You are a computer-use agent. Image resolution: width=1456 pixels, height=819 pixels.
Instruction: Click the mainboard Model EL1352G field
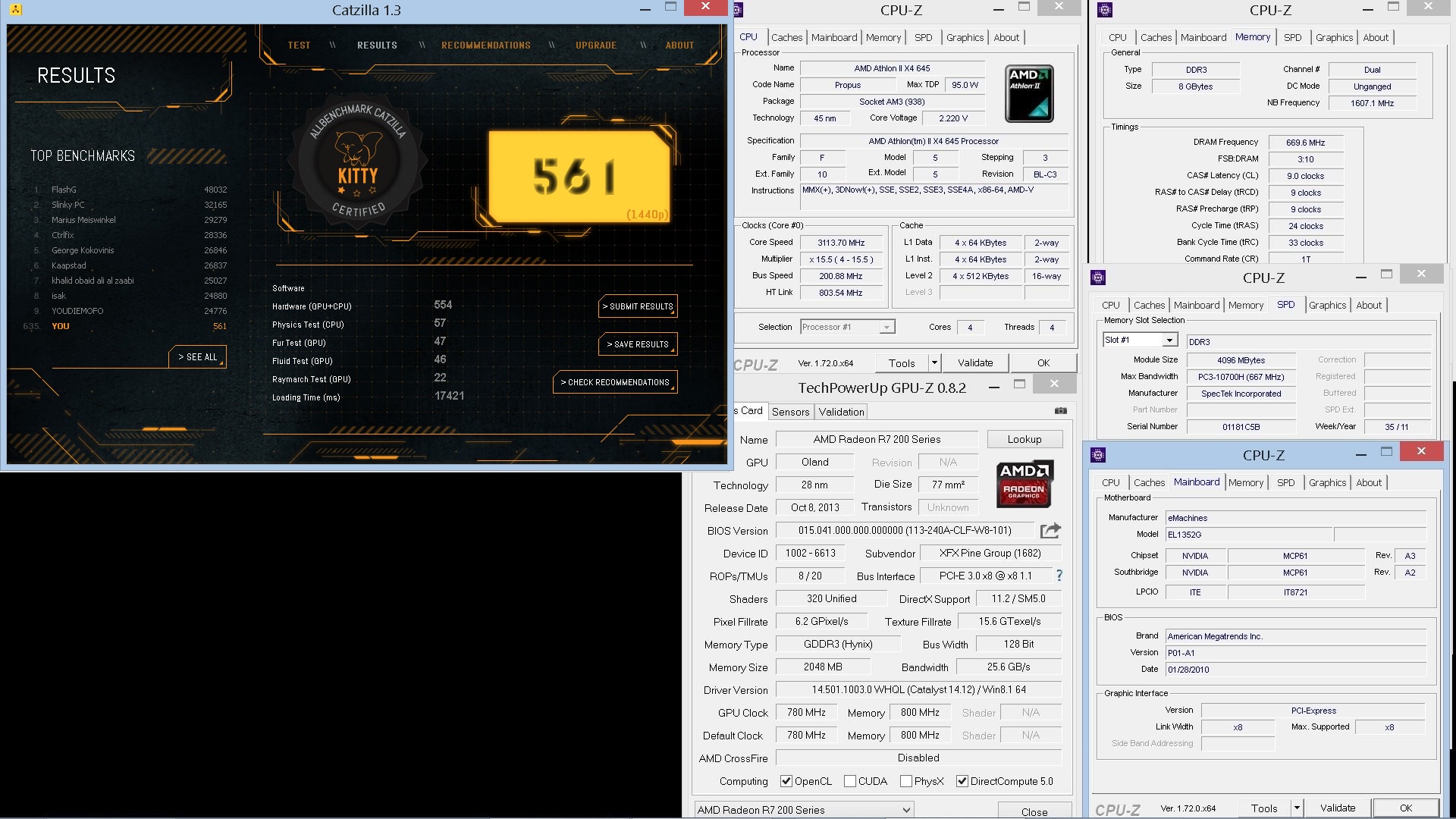(x=1248, y=535)
